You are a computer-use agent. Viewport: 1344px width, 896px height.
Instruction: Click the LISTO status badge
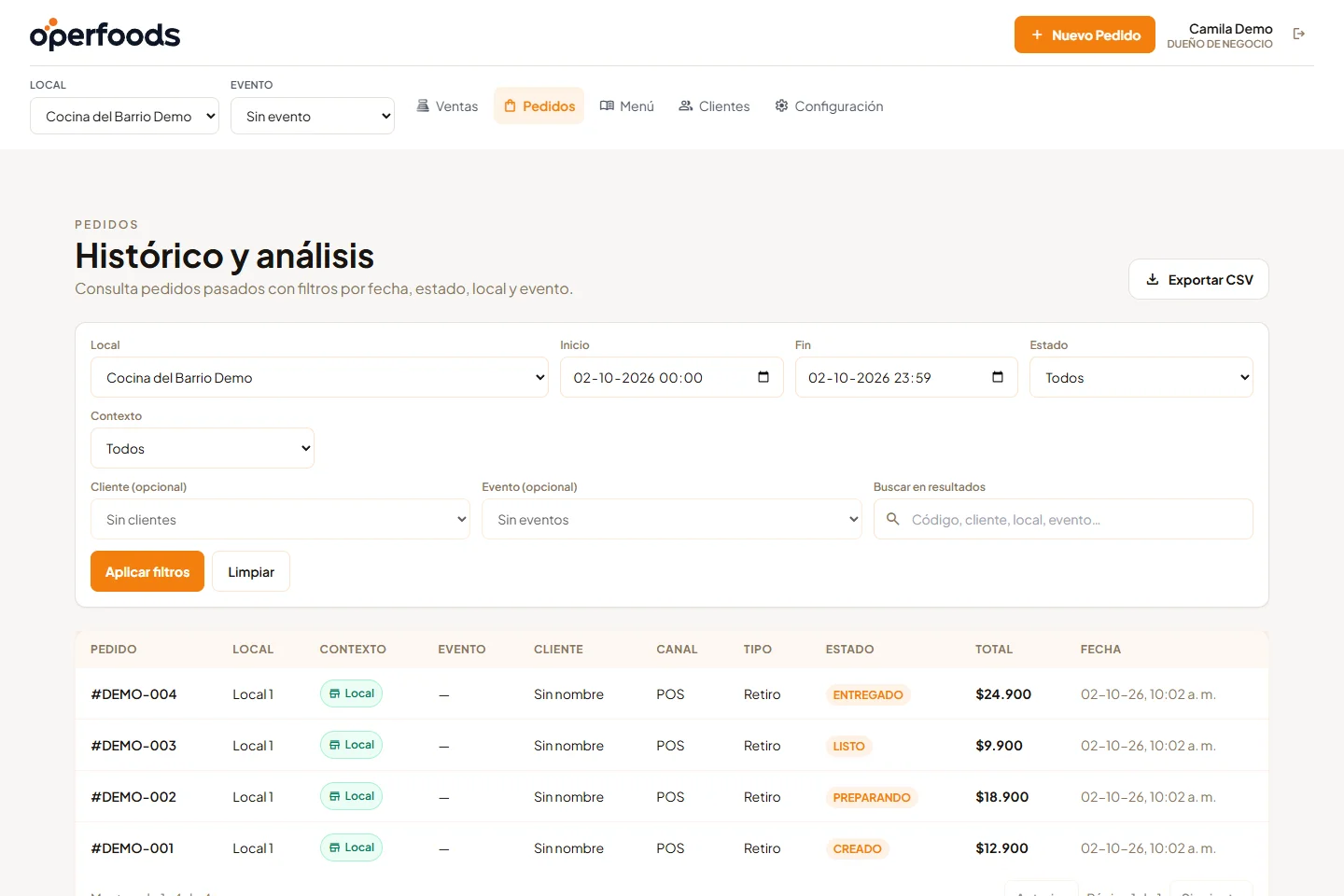tap(848, 746)
